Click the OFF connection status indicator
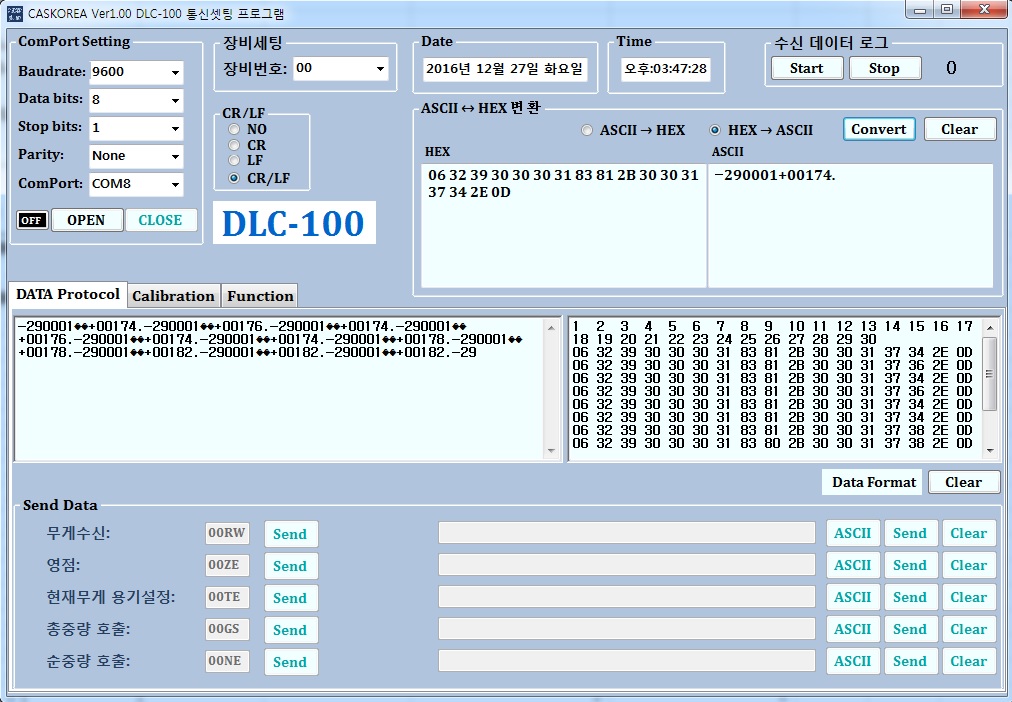The width and height of the screenshot is (1012, 702). tap(32, 220)
